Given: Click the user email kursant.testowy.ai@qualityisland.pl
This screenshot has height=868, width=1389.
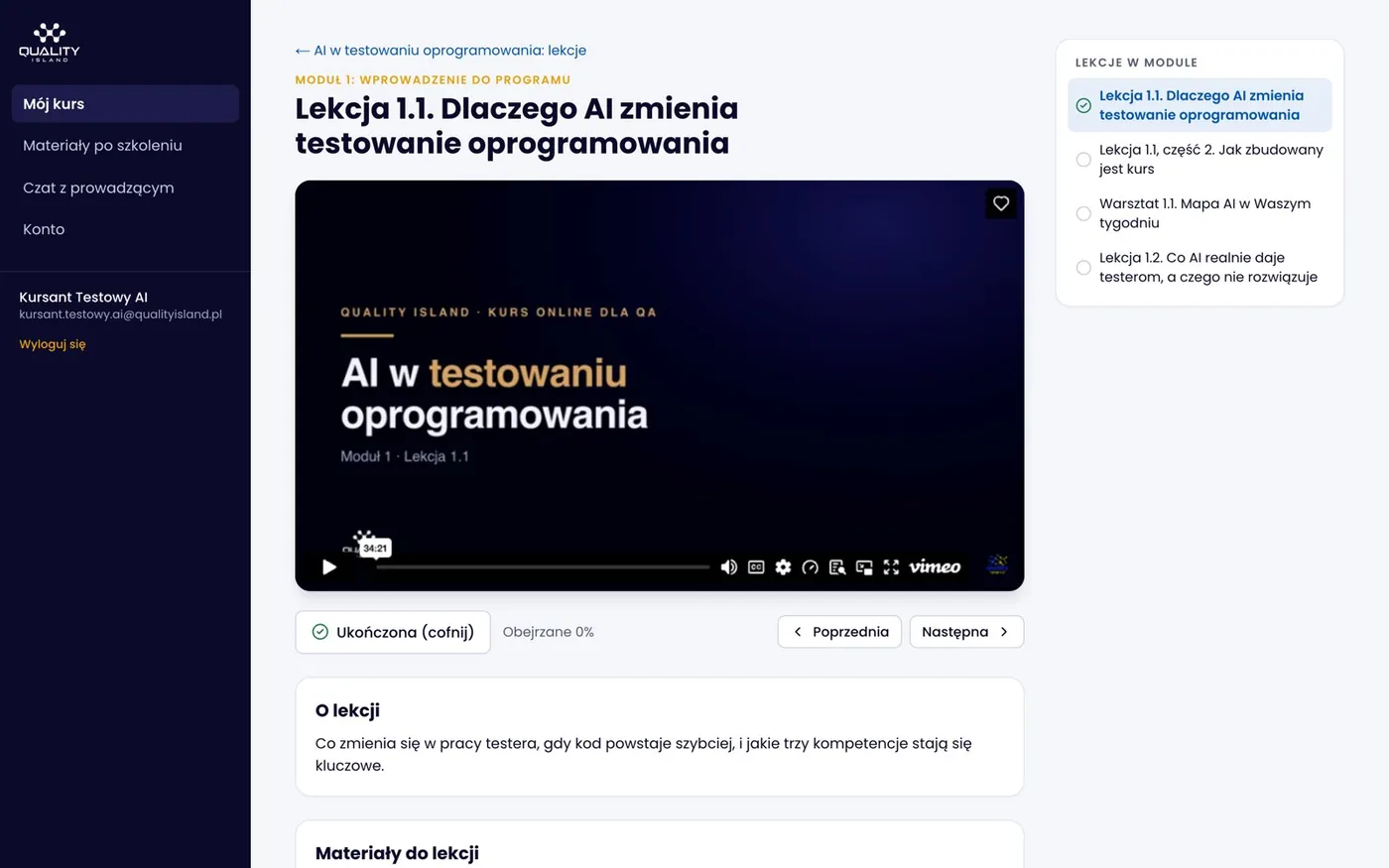Looking at the screenshot, I should [121, 314].
